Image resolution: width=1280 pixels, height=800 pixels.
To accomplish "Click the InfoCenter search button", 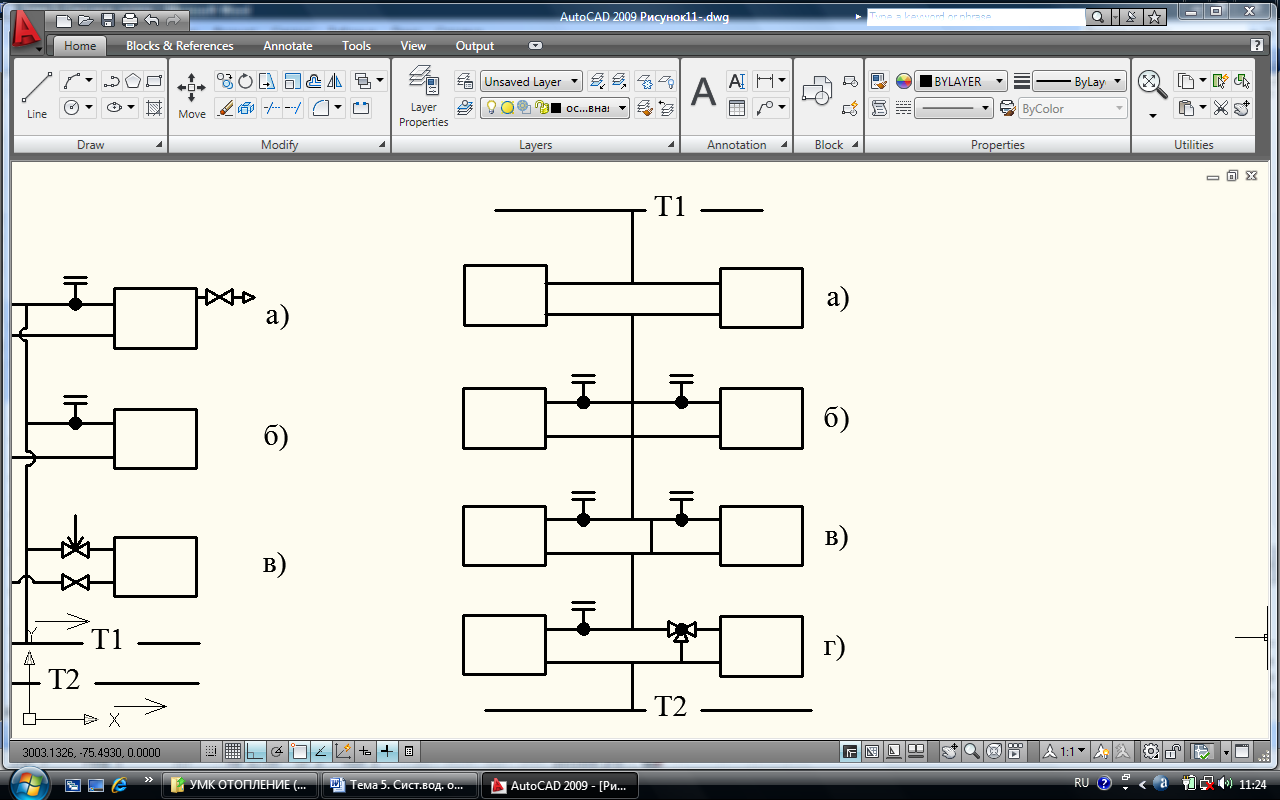I will coord(1097,17).
